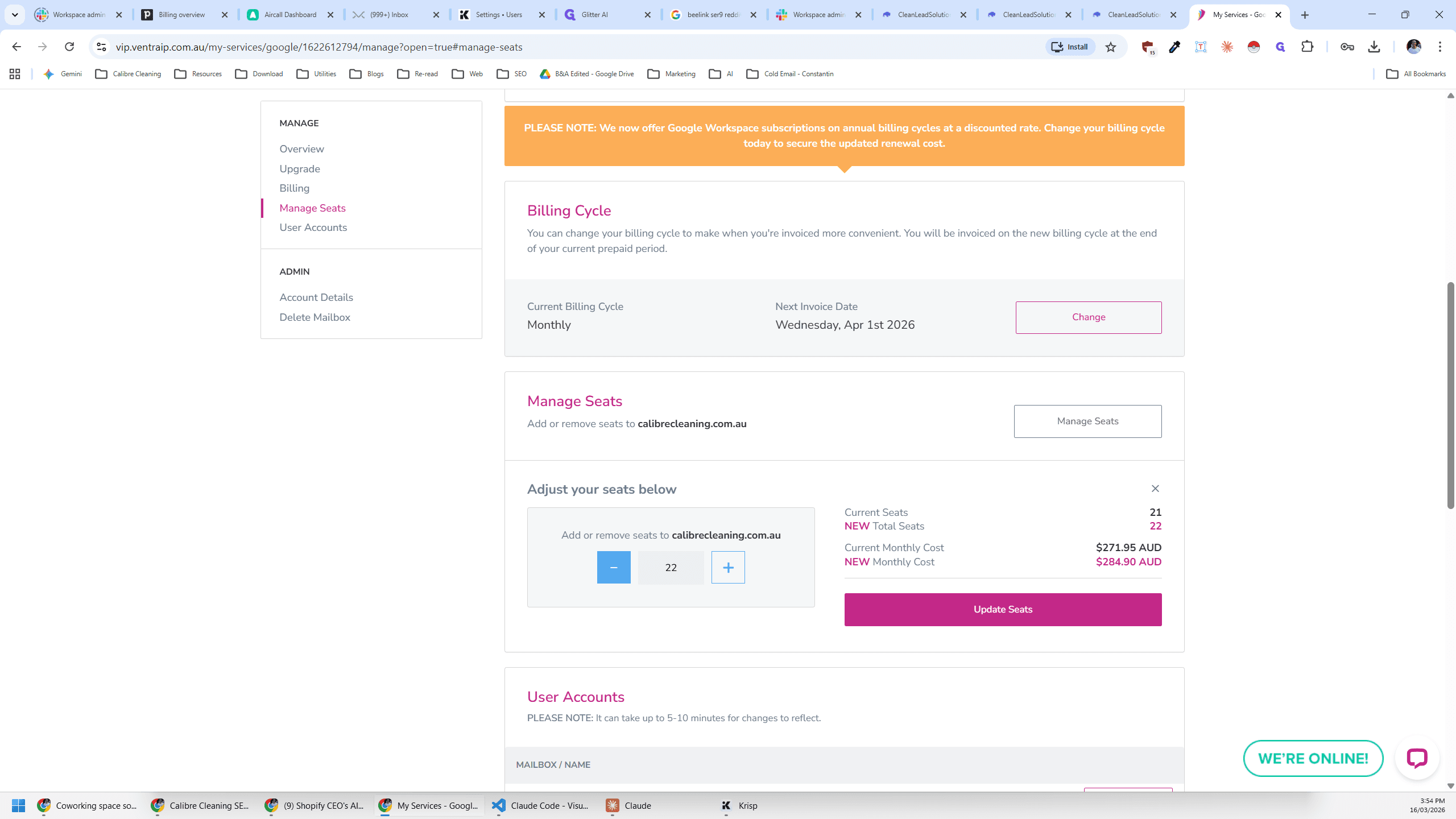Open Krisp from the taskbar
The image size is (1456, 819).
click(739, 805)
